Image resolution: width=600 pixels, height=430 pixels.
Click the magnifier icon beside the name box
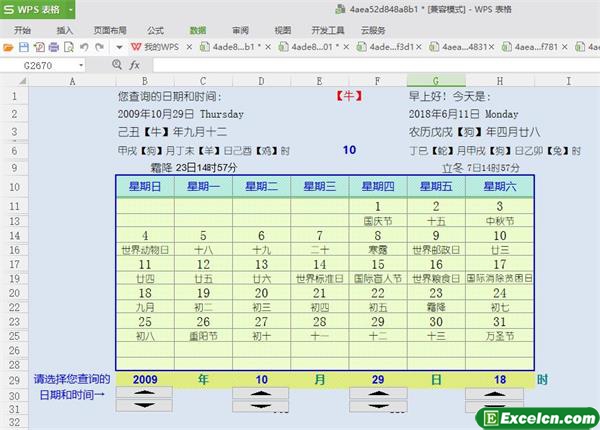pyautogui.click(x=117, y=64)
